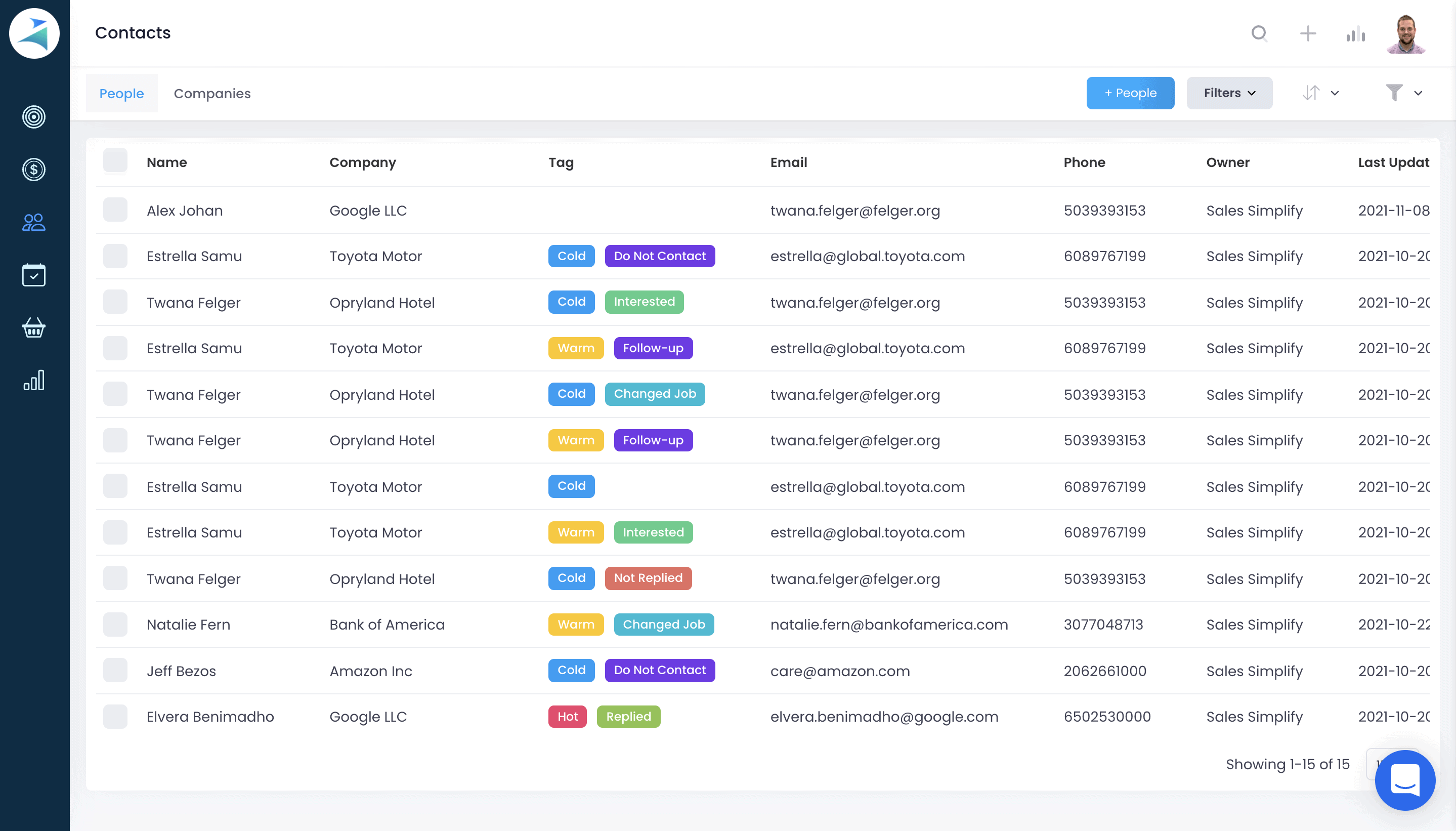Open the deals dollar sidebar icon

34,170
